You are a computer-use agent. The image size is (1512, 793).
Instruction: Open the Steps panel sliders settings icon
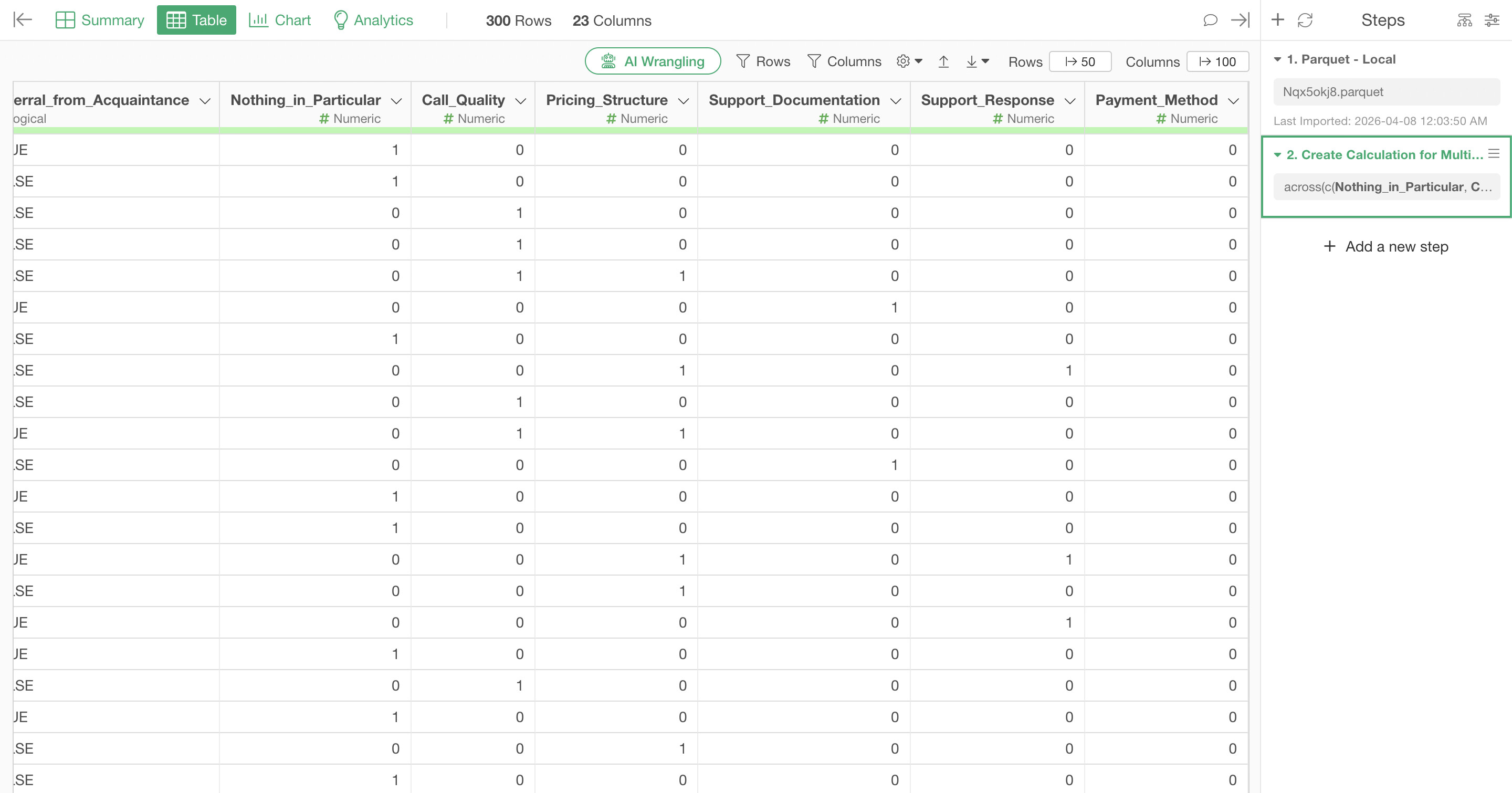(1492, 20)
